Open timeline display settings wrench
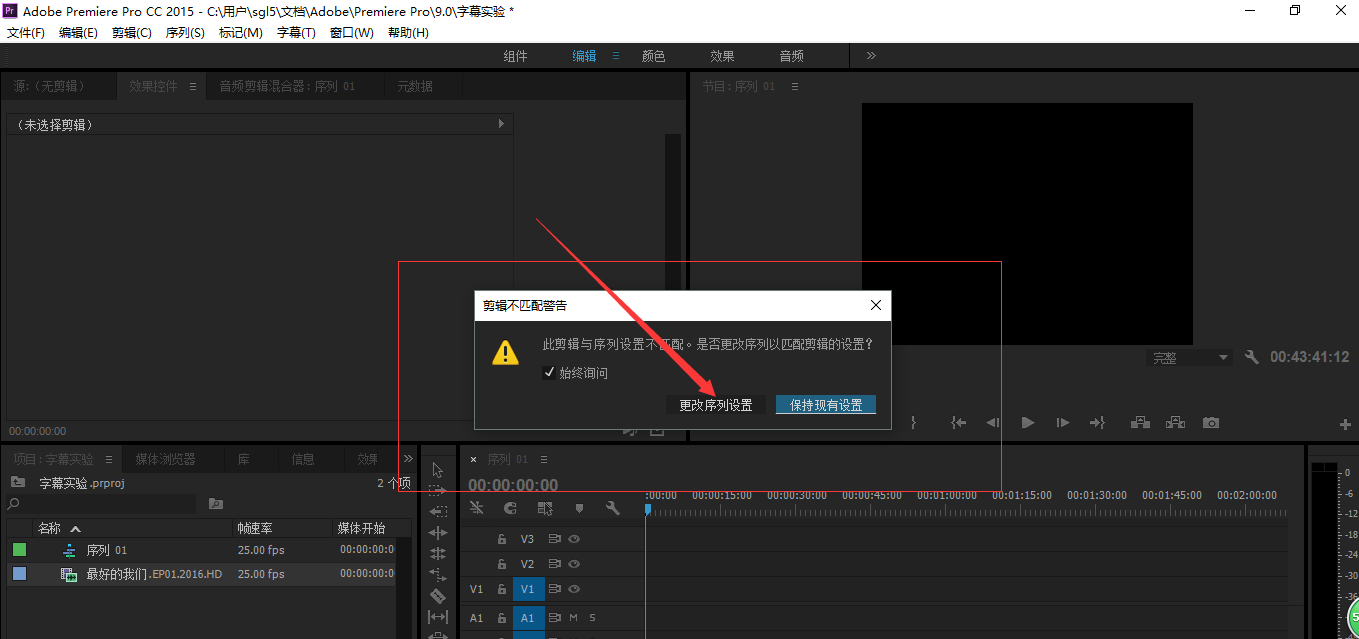The height and width of the screenshot is (639, 1359). pyautogui.click(x=612, y=508)
